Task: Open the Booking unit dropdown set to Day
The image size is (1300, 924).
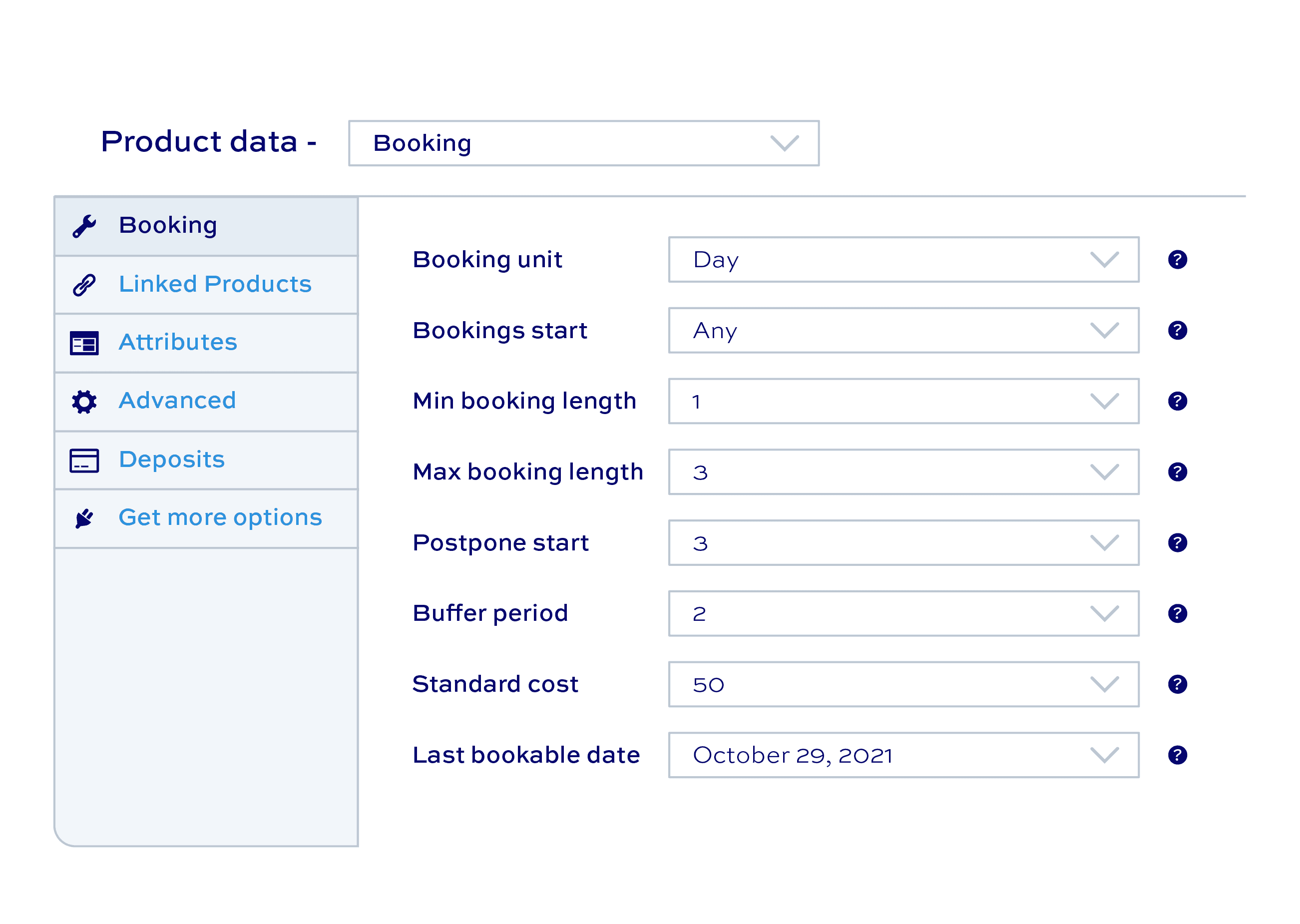Action: coord(903,259)
